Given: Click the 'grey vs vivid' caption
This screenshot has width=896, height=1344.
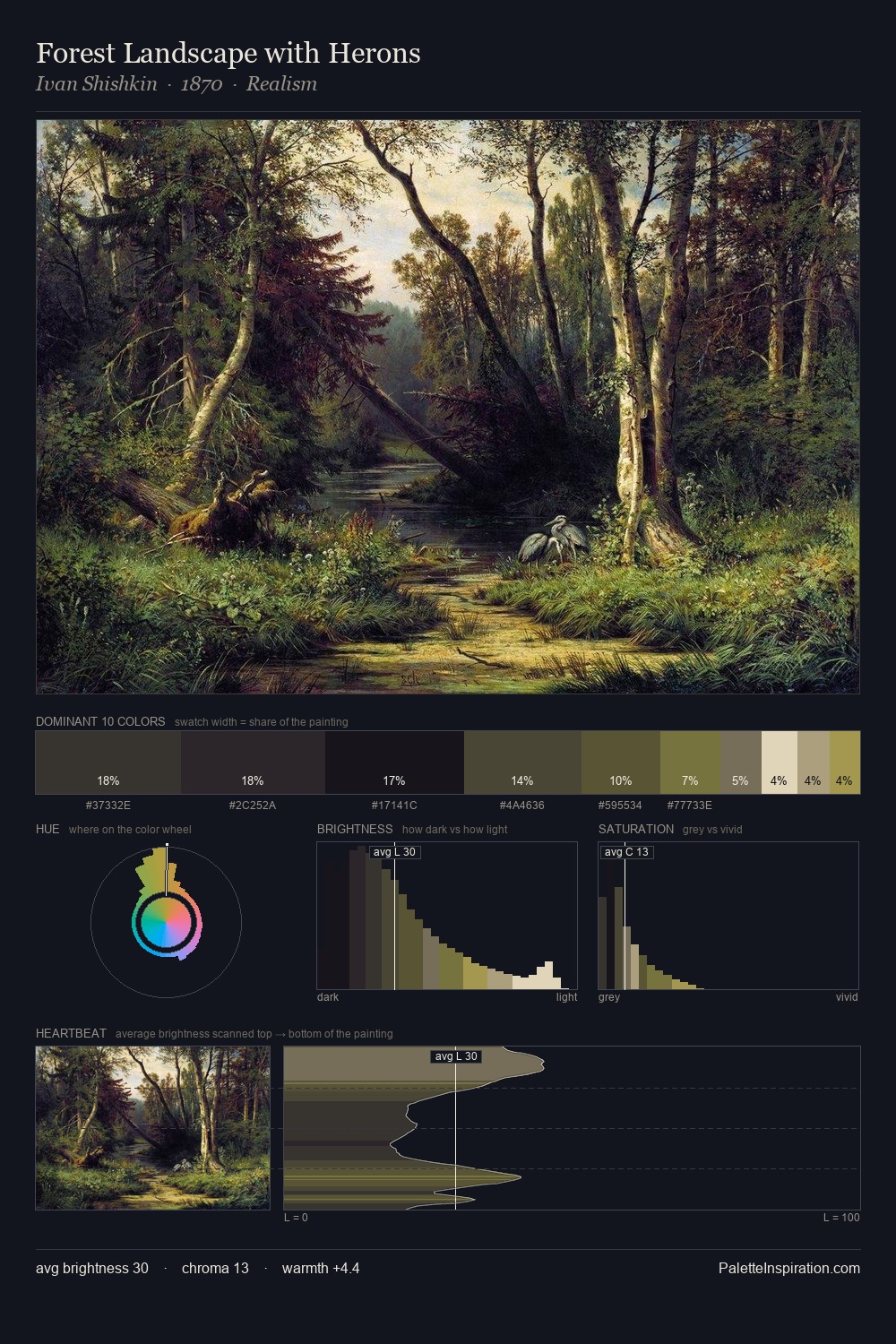Looking at the screenshot, I should 713,830.
